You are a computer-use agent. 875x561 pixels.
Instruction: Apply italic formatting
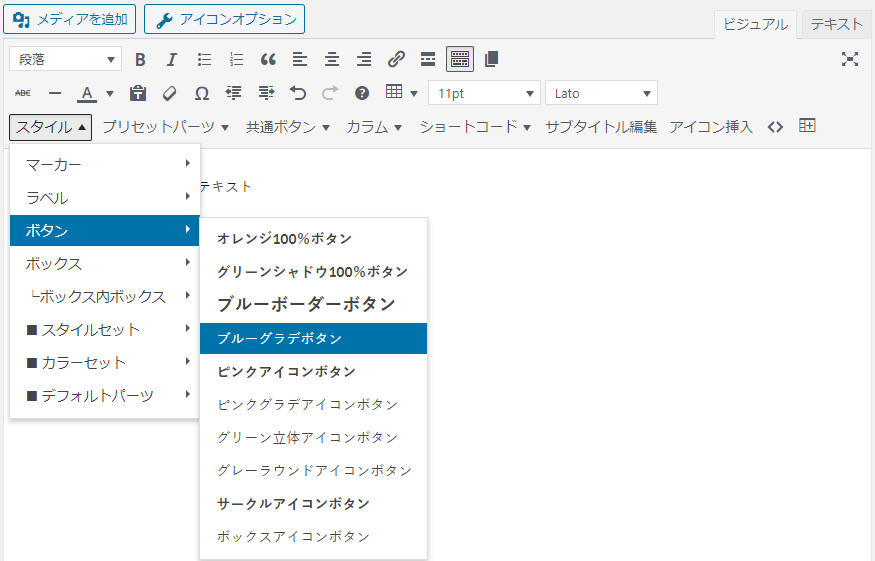[x=172, y=59]
